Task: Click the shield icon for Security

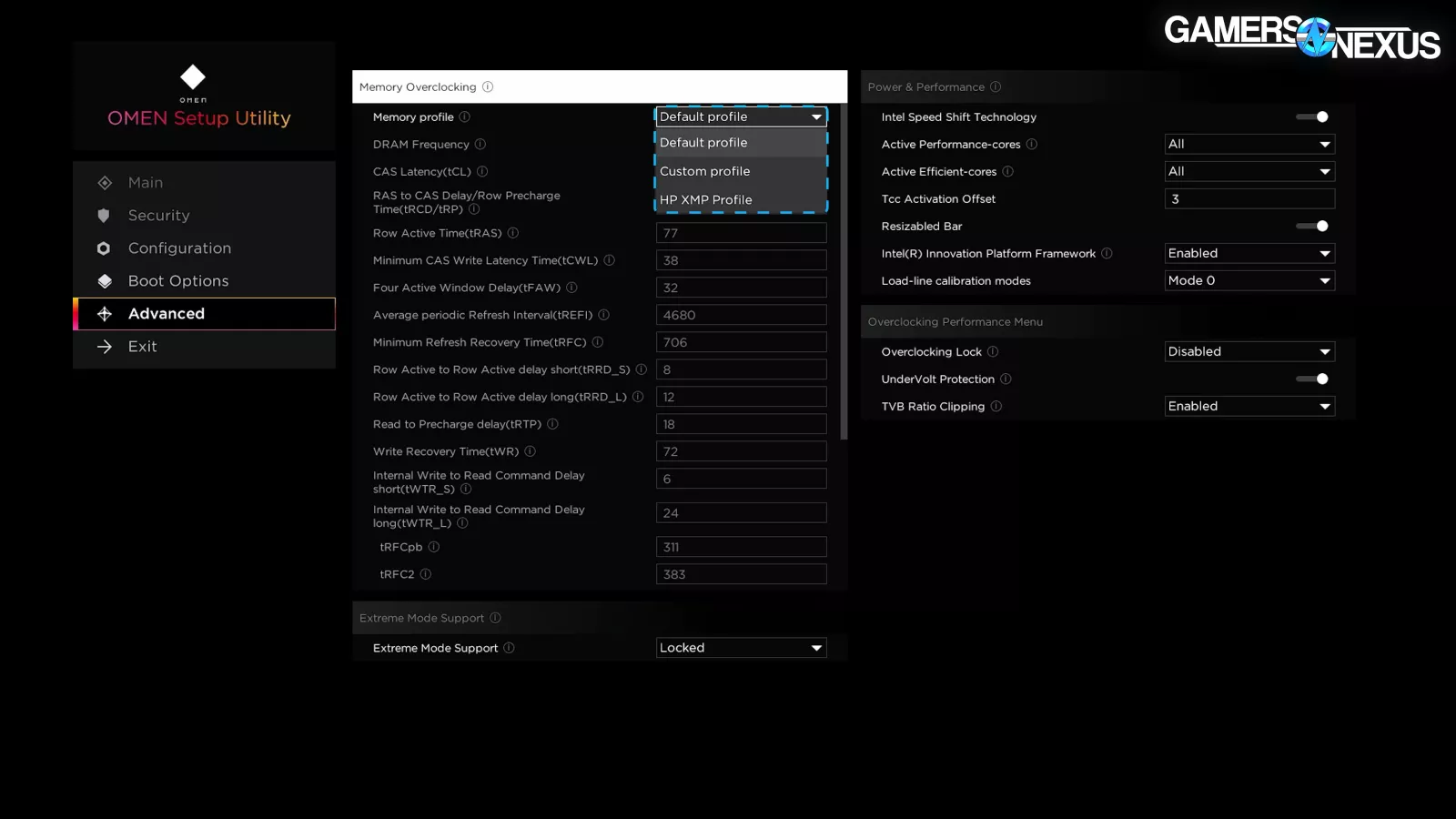Action: (104, 216)
